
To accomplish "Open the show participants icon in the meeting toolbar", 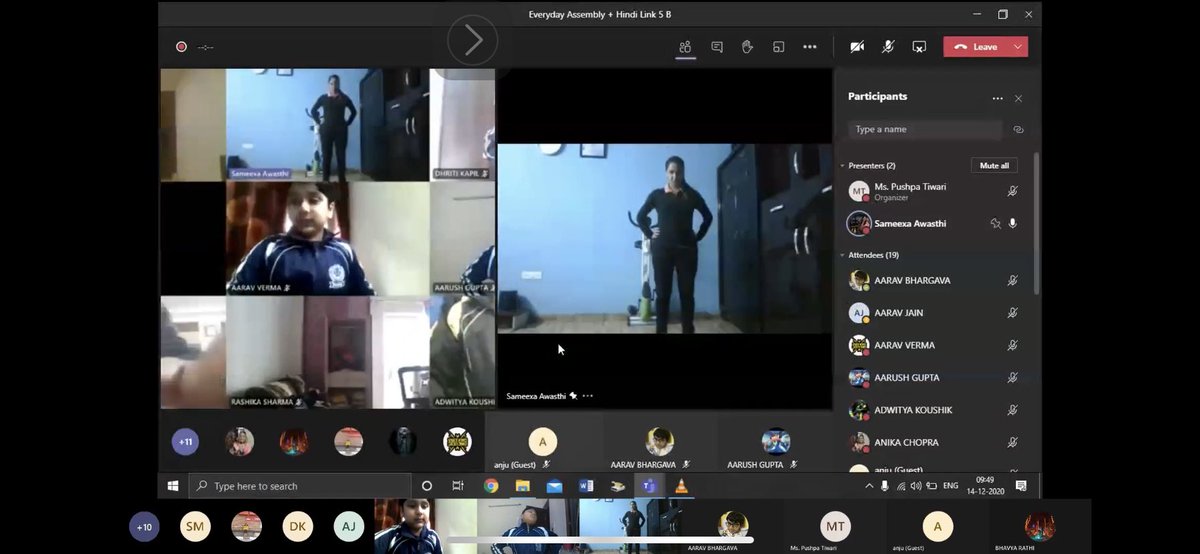I will pos(685,47).
